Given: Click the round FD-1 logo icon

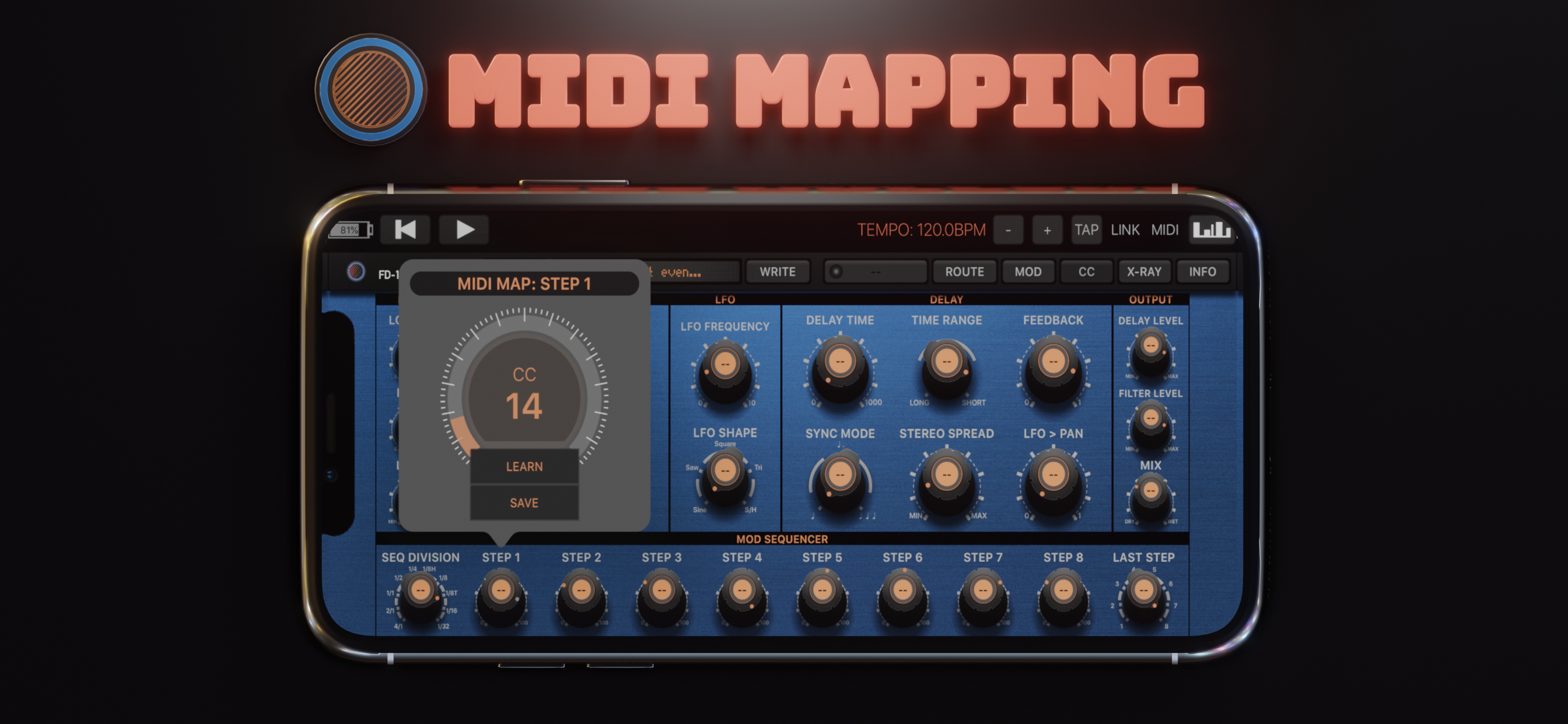Looking at the screenshot, I should pos(356,271).
